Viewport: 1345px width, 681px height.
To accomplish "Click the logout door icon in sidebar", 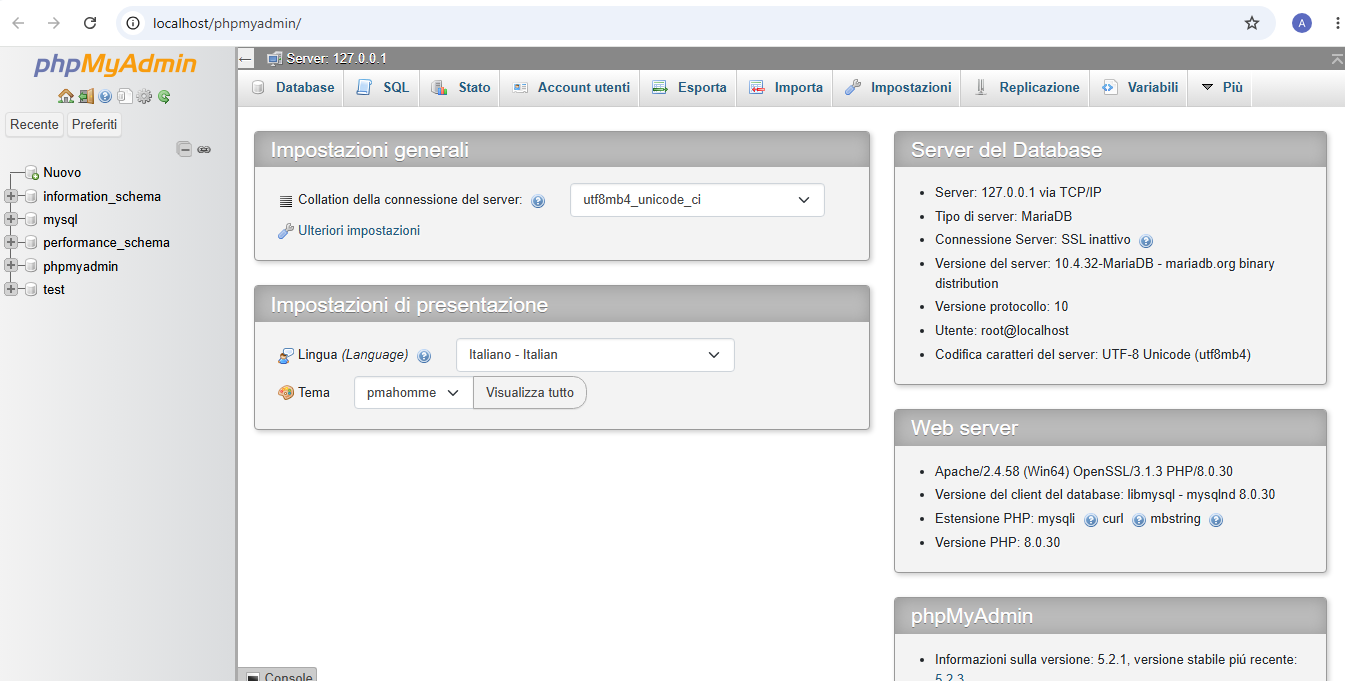I will [x=86, y=97].
